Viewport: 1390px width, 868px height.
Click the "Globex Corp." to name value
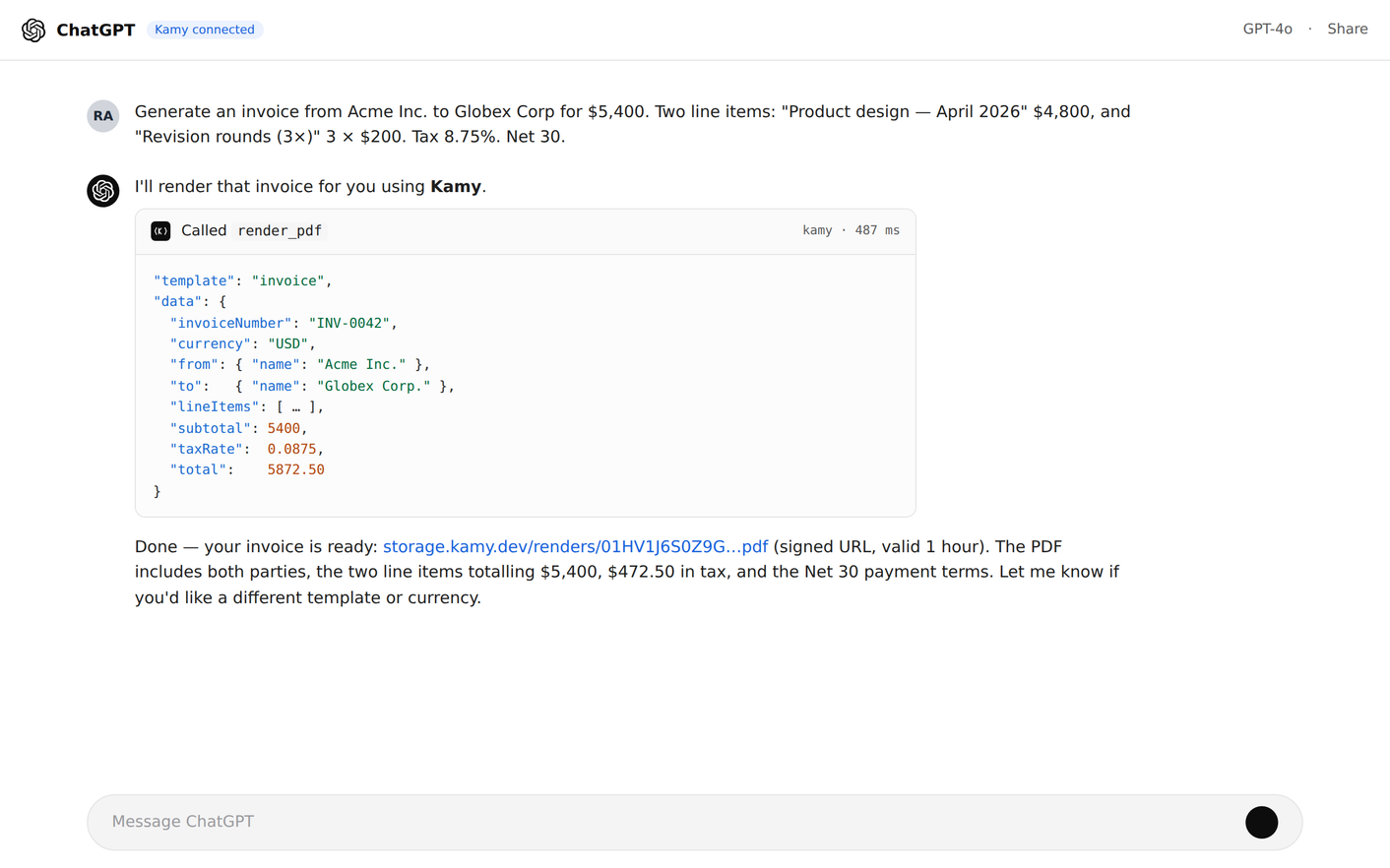[x=374, y=386]
